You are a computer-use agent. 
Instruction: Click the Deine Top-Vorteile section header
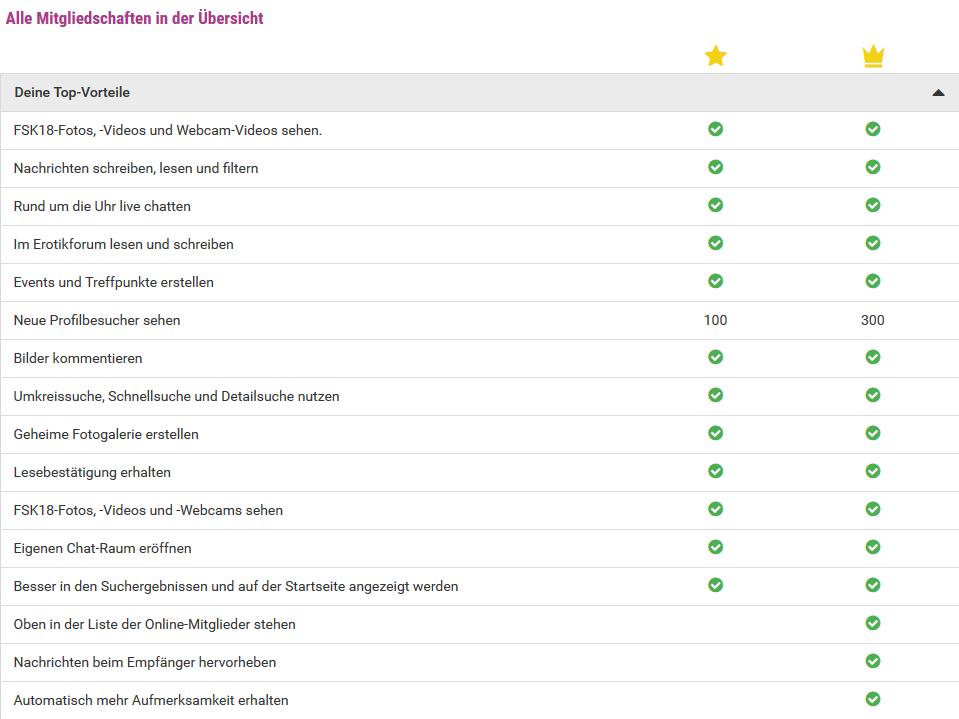[x=72, y=92]
